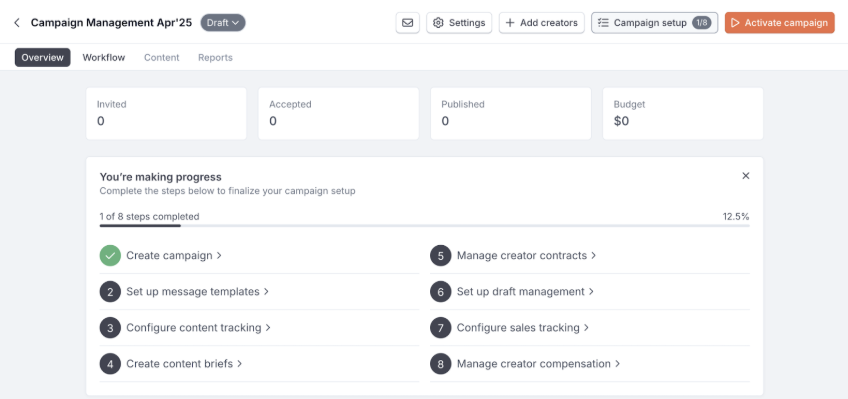Click step number 3 circle
This screenshot has height=399, width=848.
click(110, 328)
